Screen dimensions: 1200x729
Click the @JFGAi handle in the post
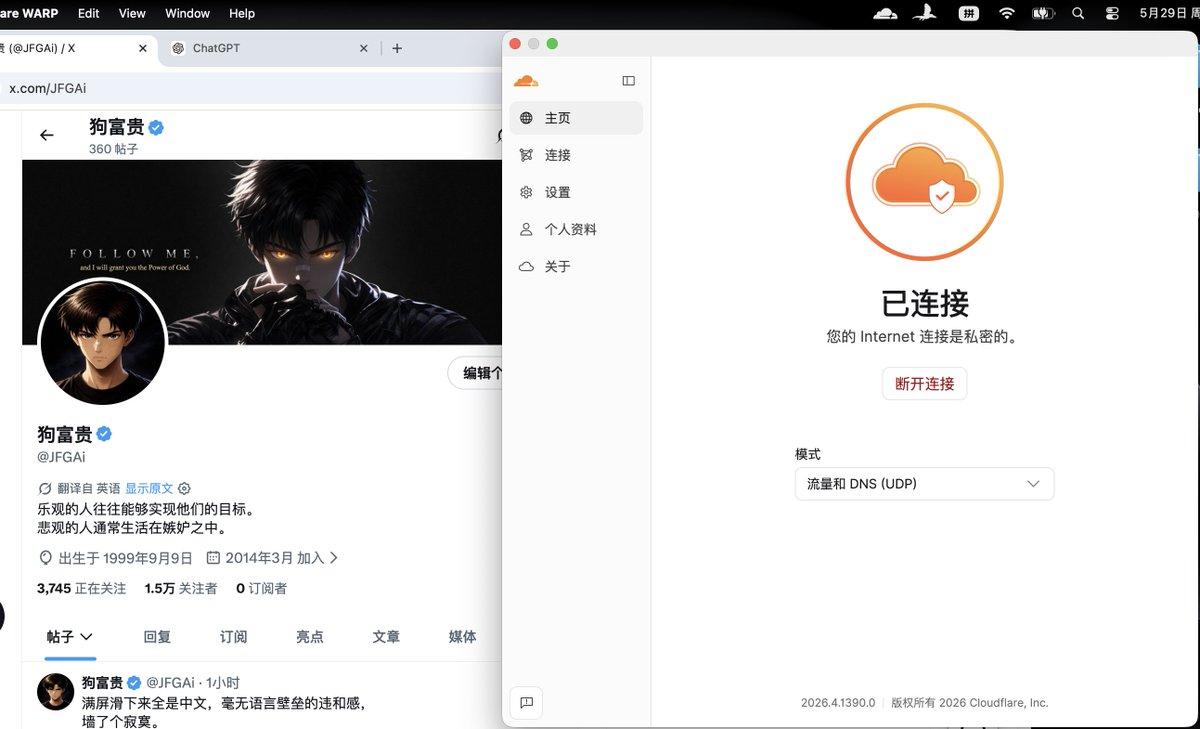173,683
